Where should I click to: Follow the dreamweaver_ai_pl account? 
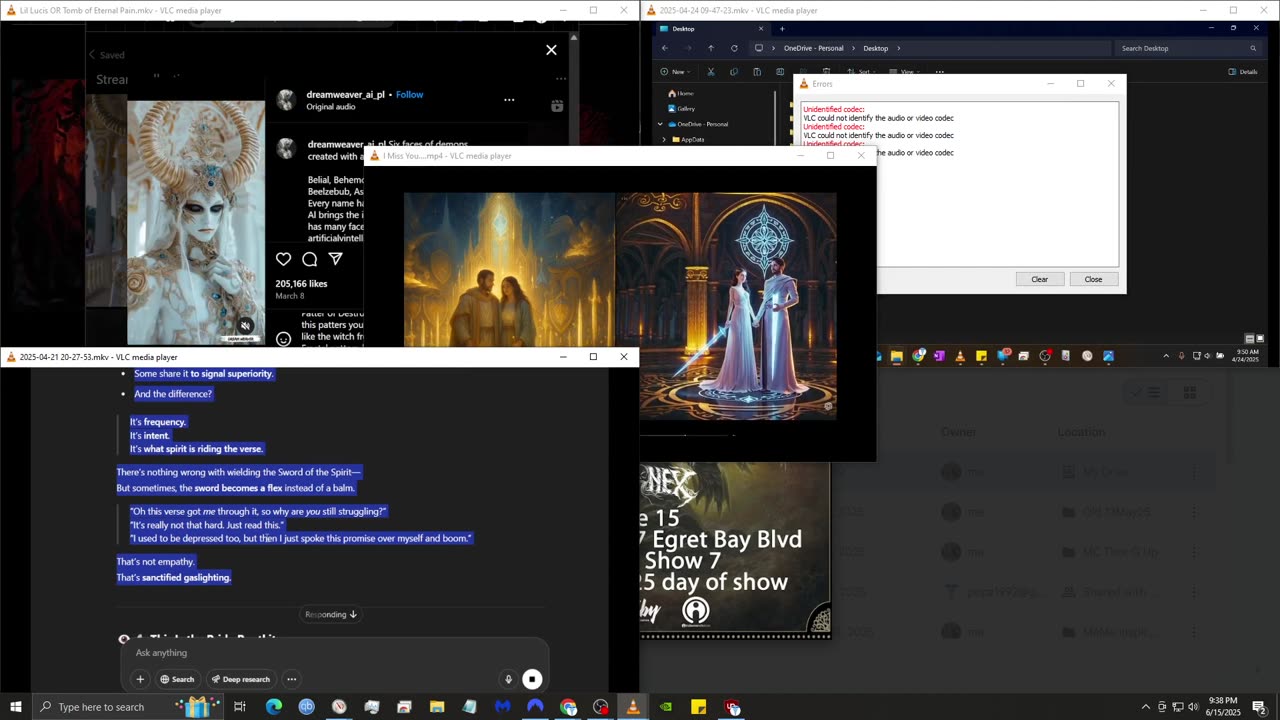click(410, 94)
